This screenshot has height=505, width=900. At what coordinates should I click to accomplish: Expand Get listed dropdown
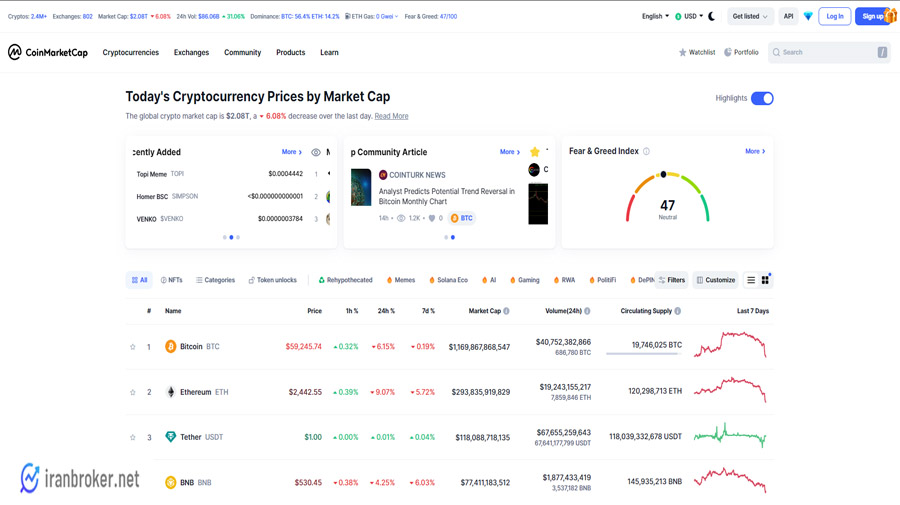[x=750, y=16]
